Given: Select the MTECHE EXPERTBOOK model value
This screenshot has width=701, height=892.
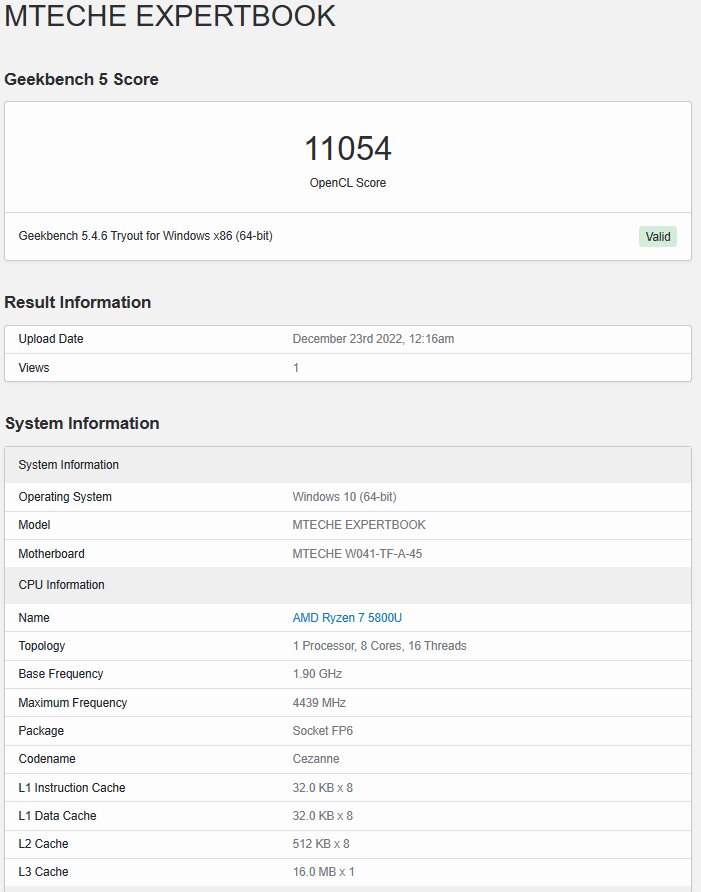Looking at the screenshot, I should click(x=359, y=525).
